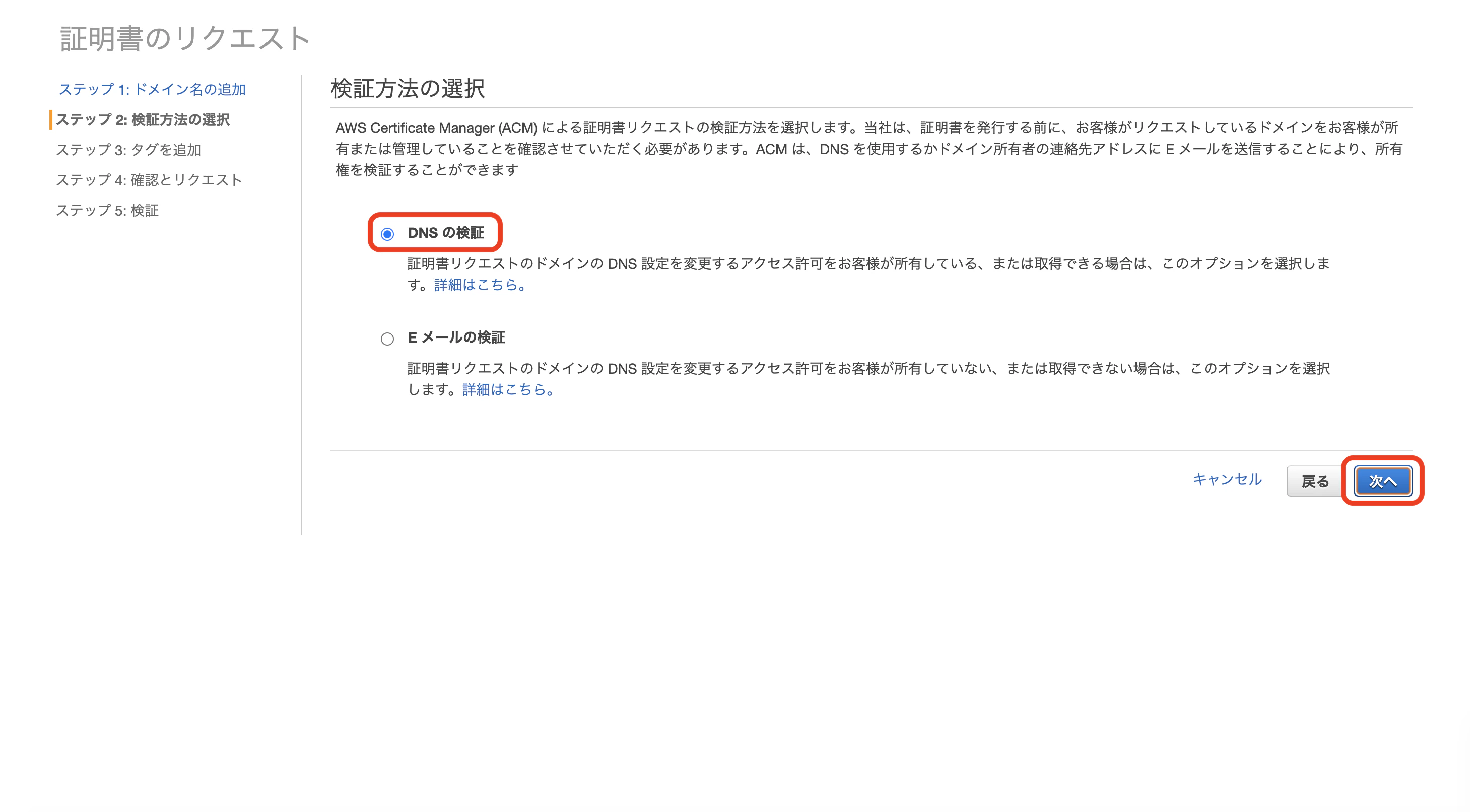Click the 検証方法の選択 heading
The image size is (1470, 812).
[408, 89]
